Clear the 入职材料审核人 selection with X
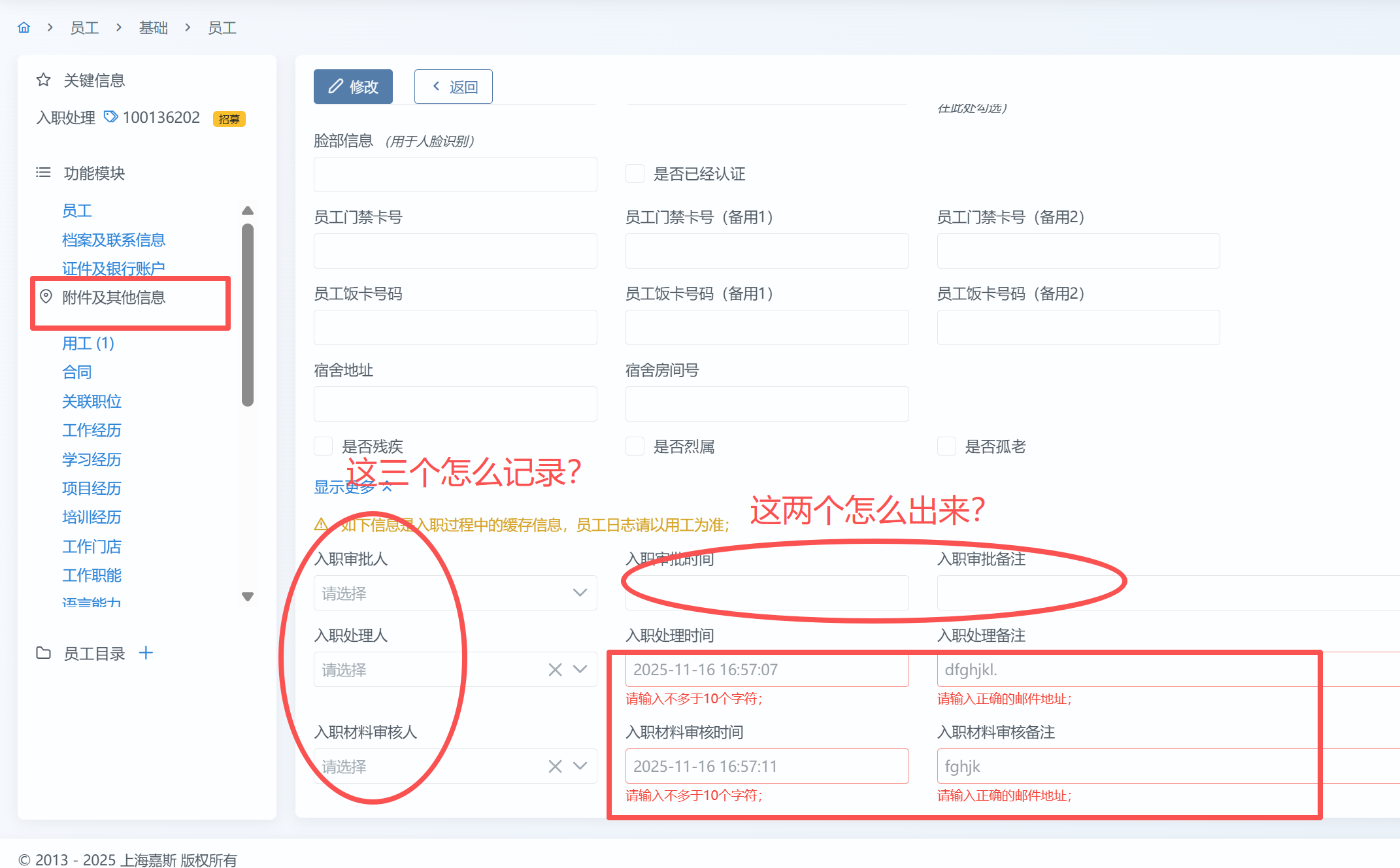 point(555,766)
